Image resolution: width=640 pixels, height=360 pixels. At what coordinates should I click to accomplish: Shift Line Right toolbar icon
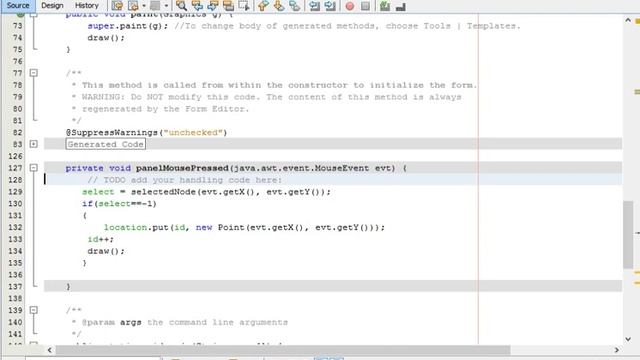pos(330,6)
